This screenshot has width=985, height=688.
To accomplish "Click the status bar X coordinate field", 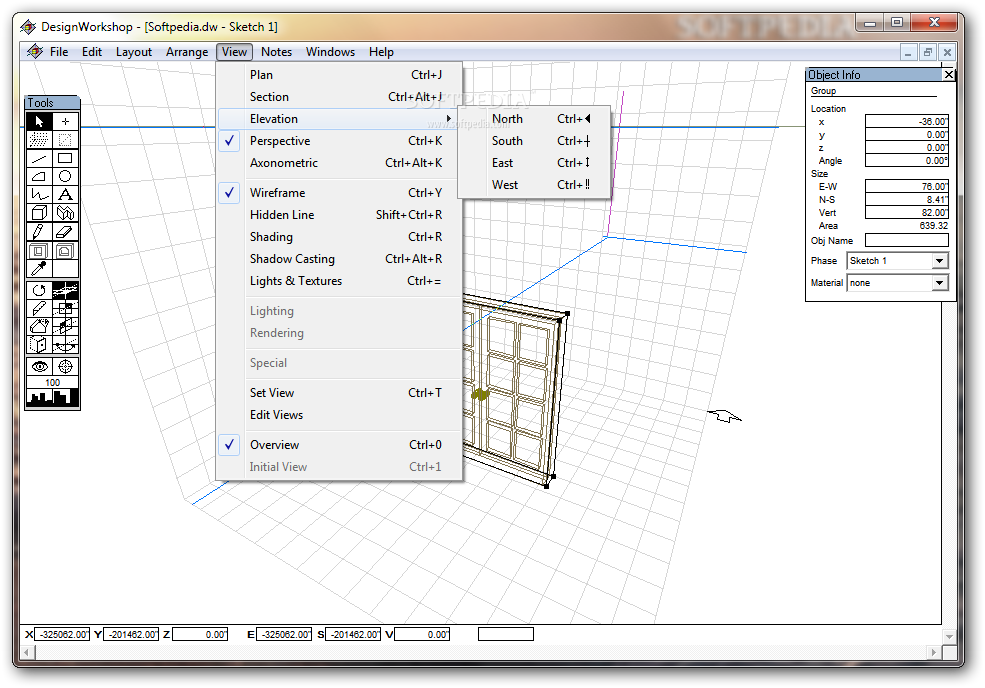I will (x=62, y=635).
